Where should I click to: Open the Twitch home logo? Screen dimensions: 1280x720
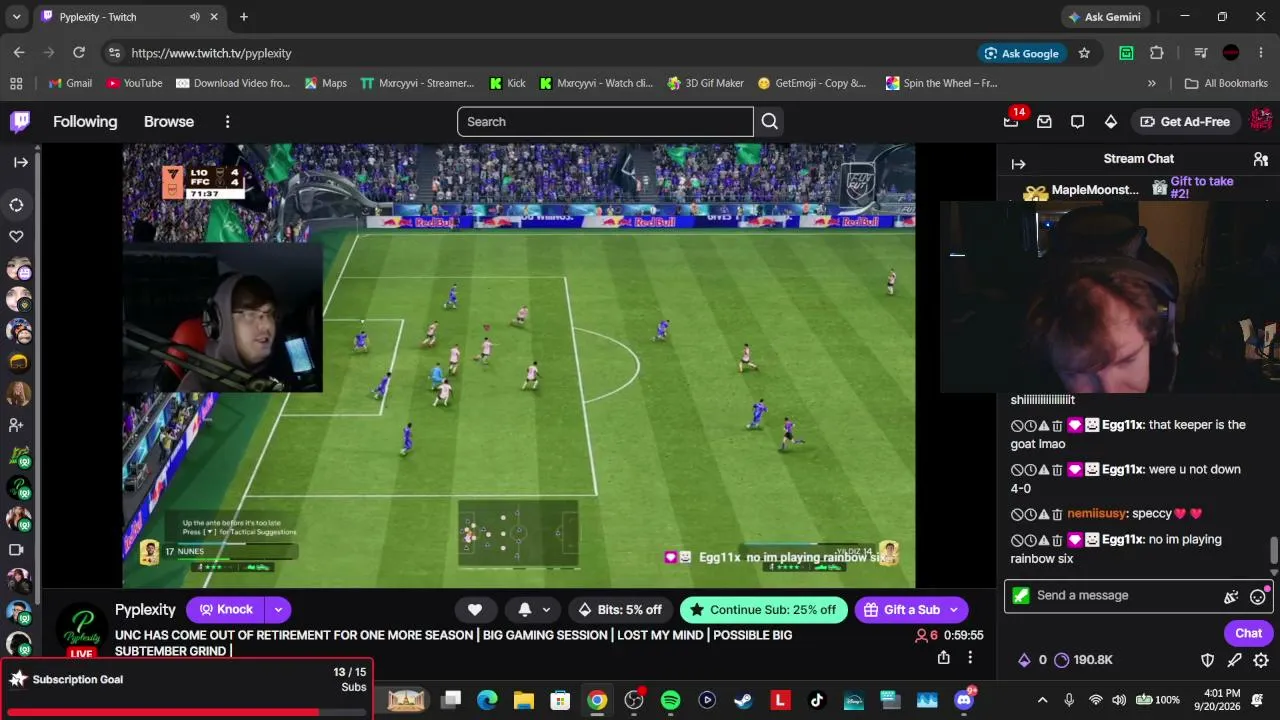point(20,122)
